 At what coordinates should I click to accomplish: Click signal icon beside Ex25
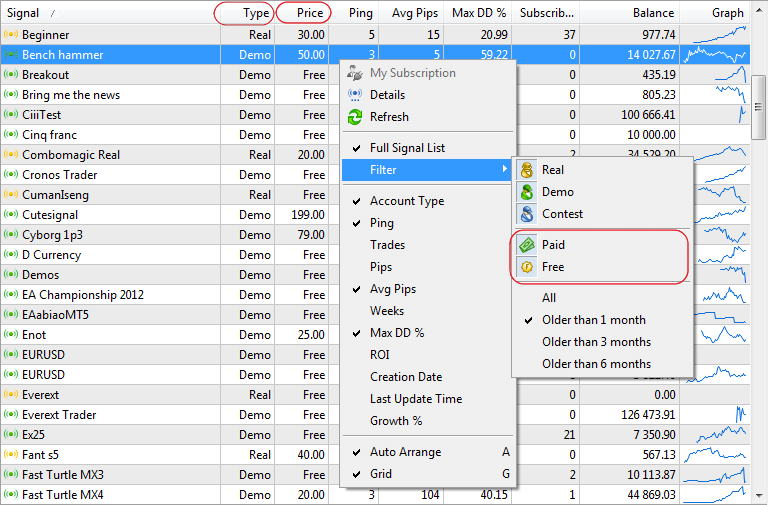point(11,434)
